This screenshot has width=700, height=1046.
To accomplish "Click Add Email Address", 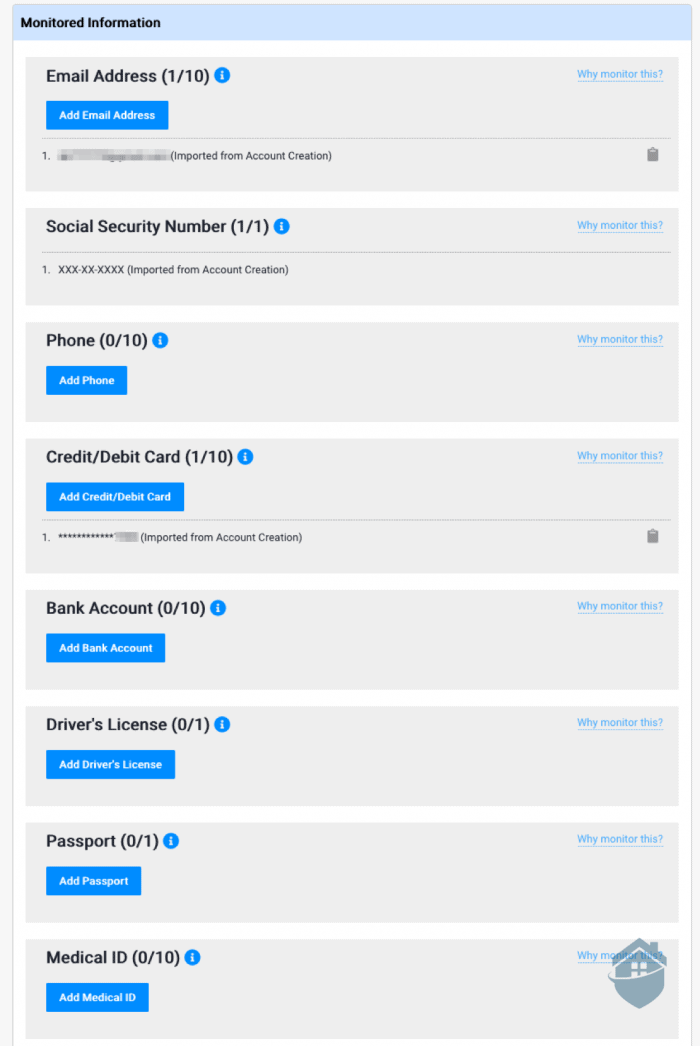I will point(107,115).
